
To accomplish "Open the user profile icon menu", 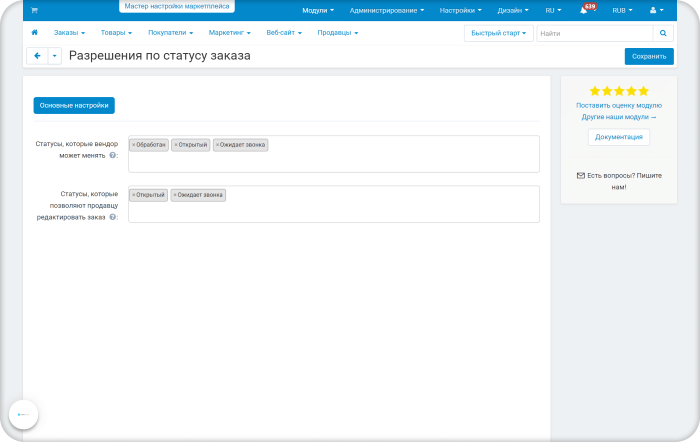I will [657, 10].
